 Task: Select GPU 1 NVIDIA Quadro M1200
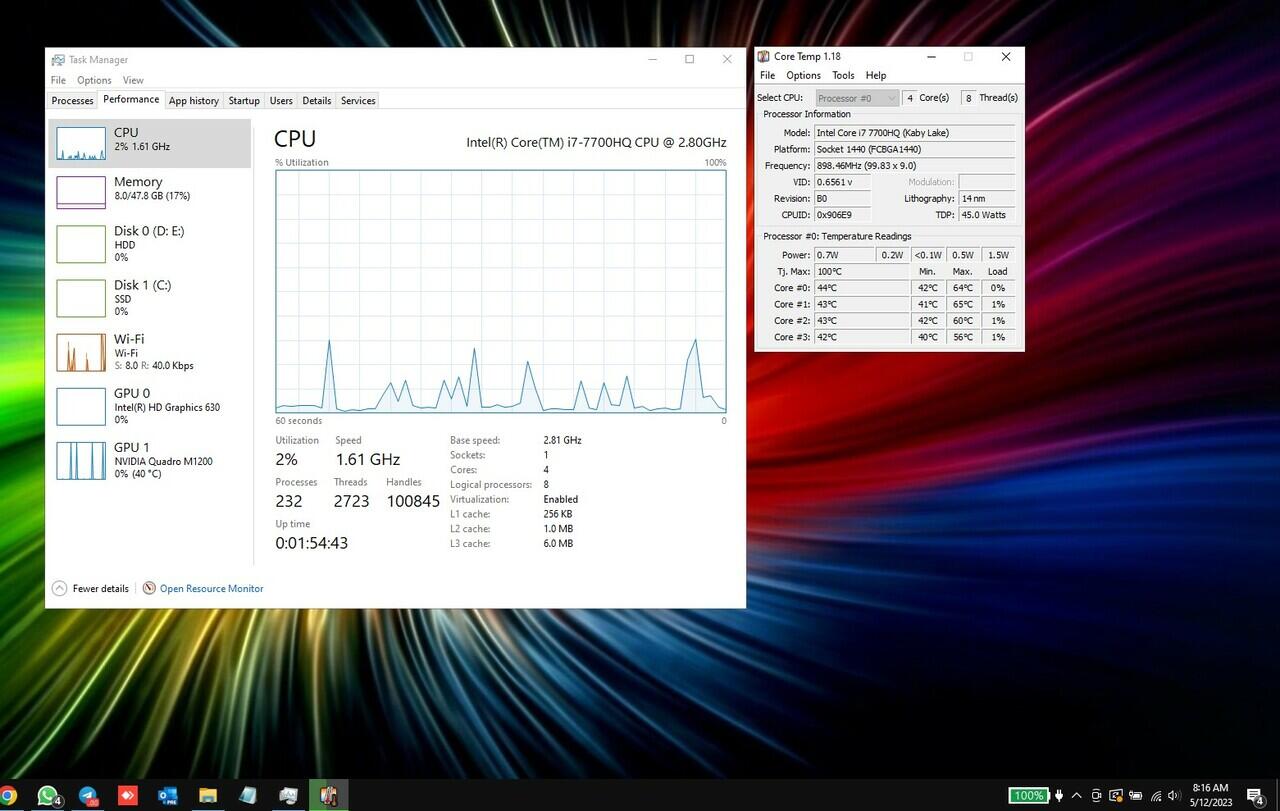(x=149, y=460)
